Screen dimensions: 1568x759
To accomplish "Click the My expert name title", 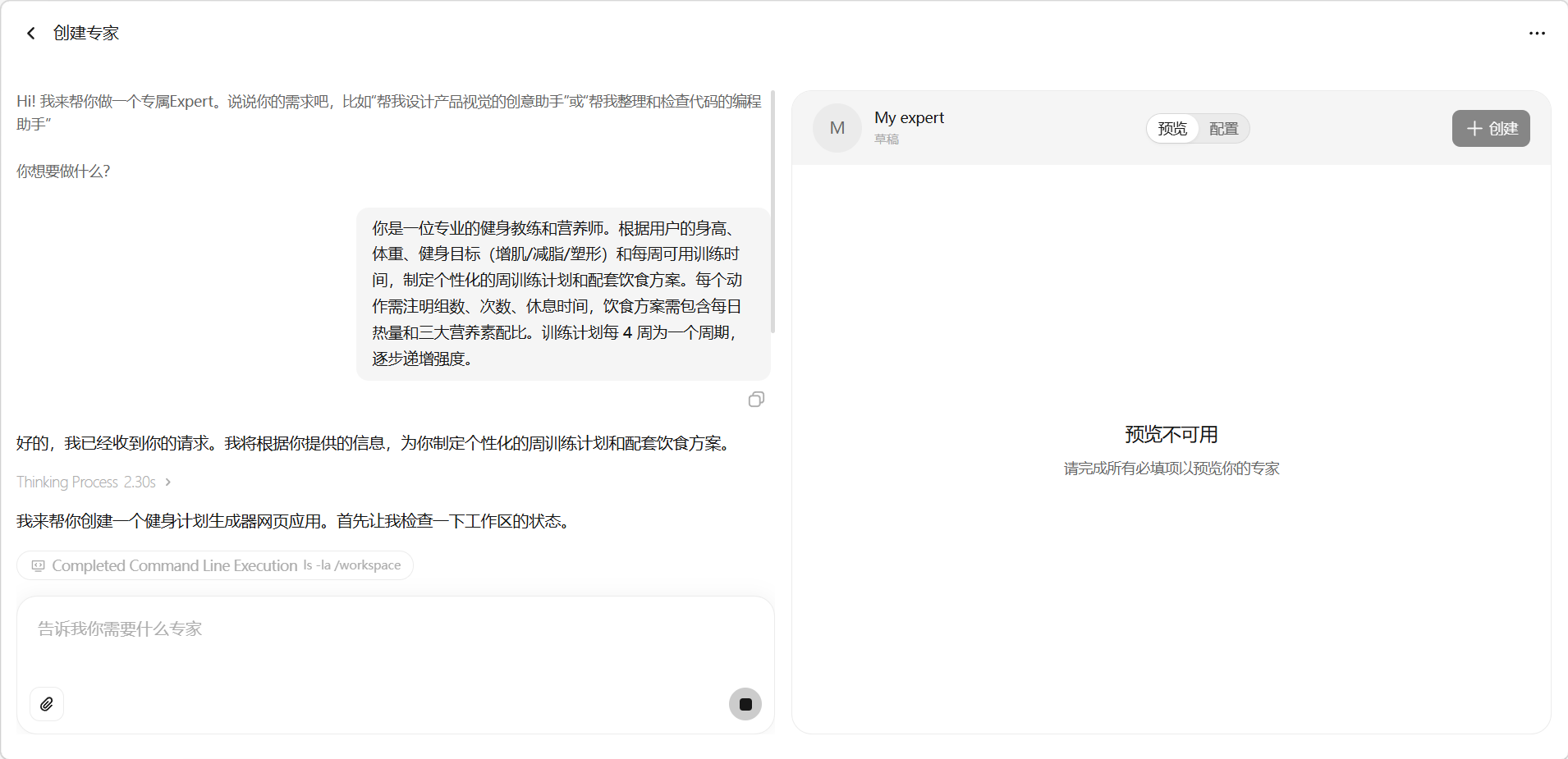I will (x=909, y=117).
